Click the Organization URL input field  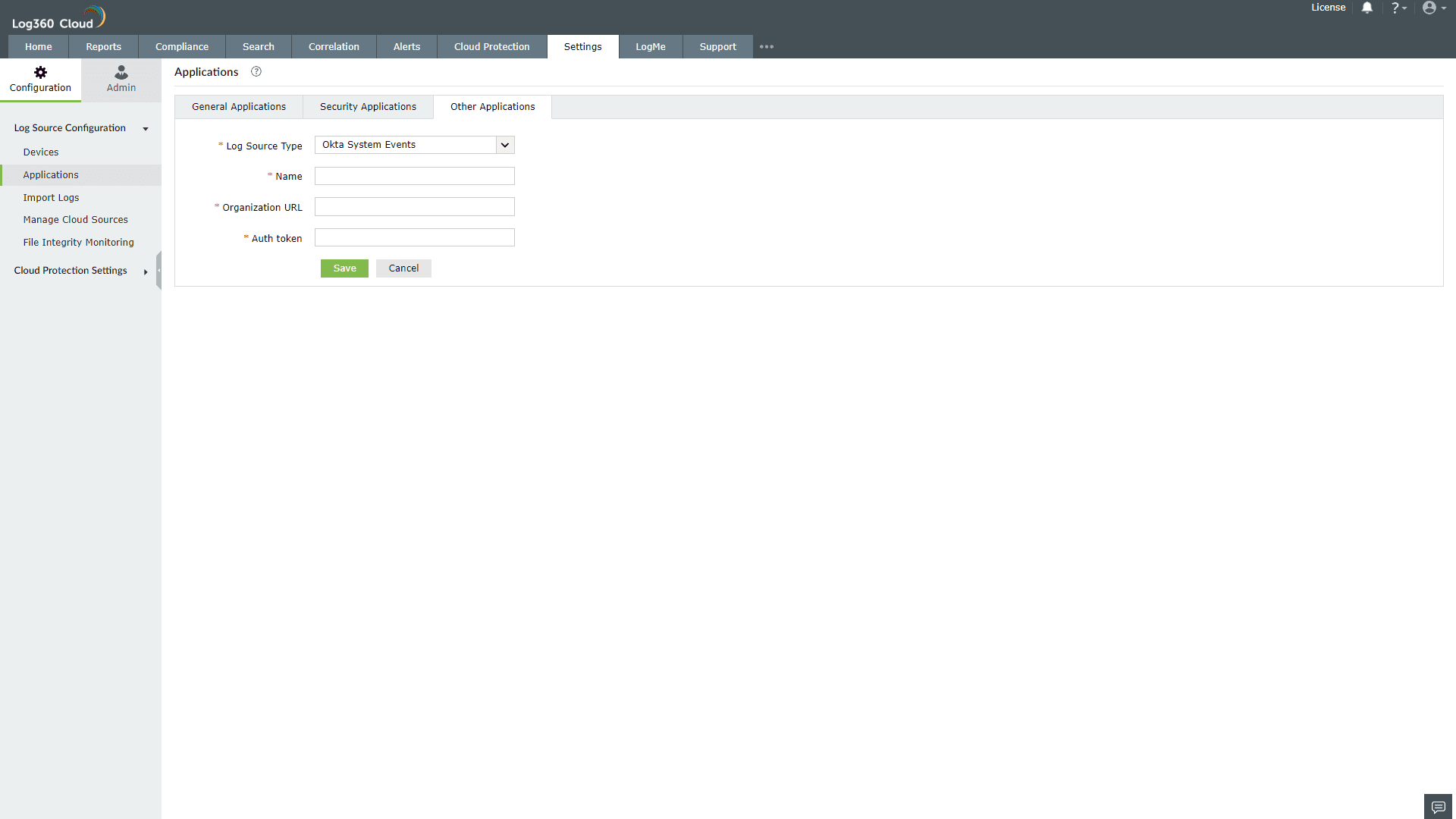click(414, 207)
